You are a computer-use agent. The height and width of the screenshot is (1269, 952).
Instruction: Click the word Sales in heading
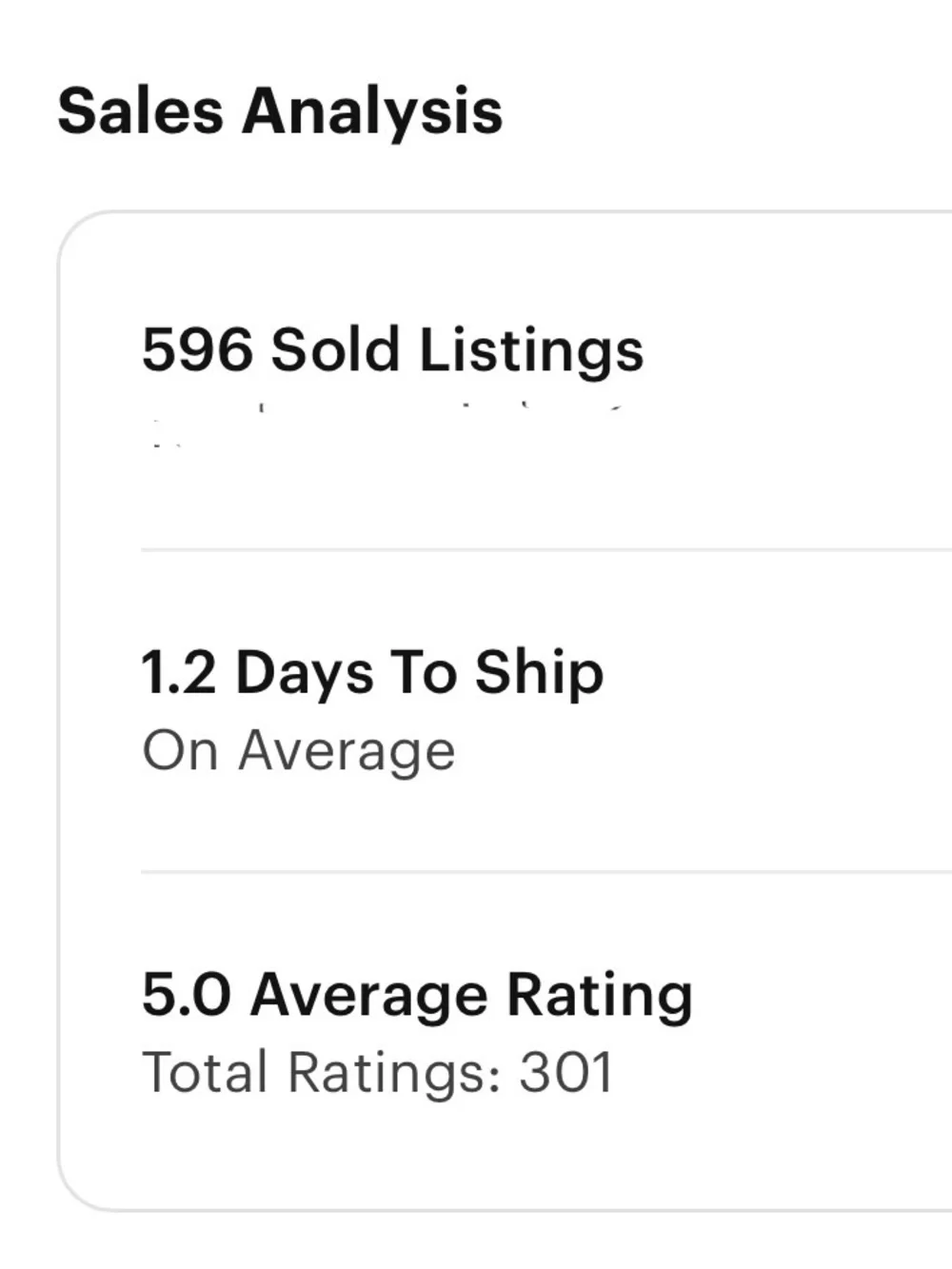[140, 110]
